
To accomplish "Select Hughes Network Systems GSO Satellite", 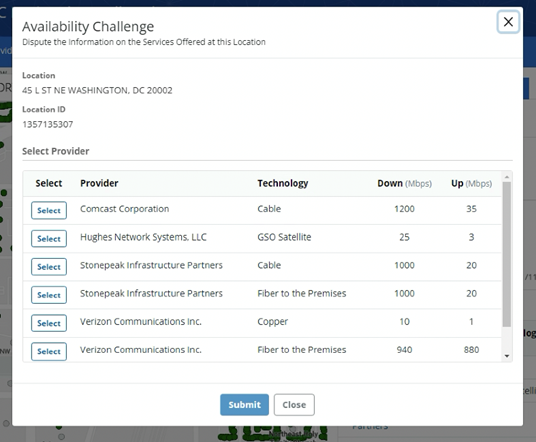I will [x=49, y=239].
